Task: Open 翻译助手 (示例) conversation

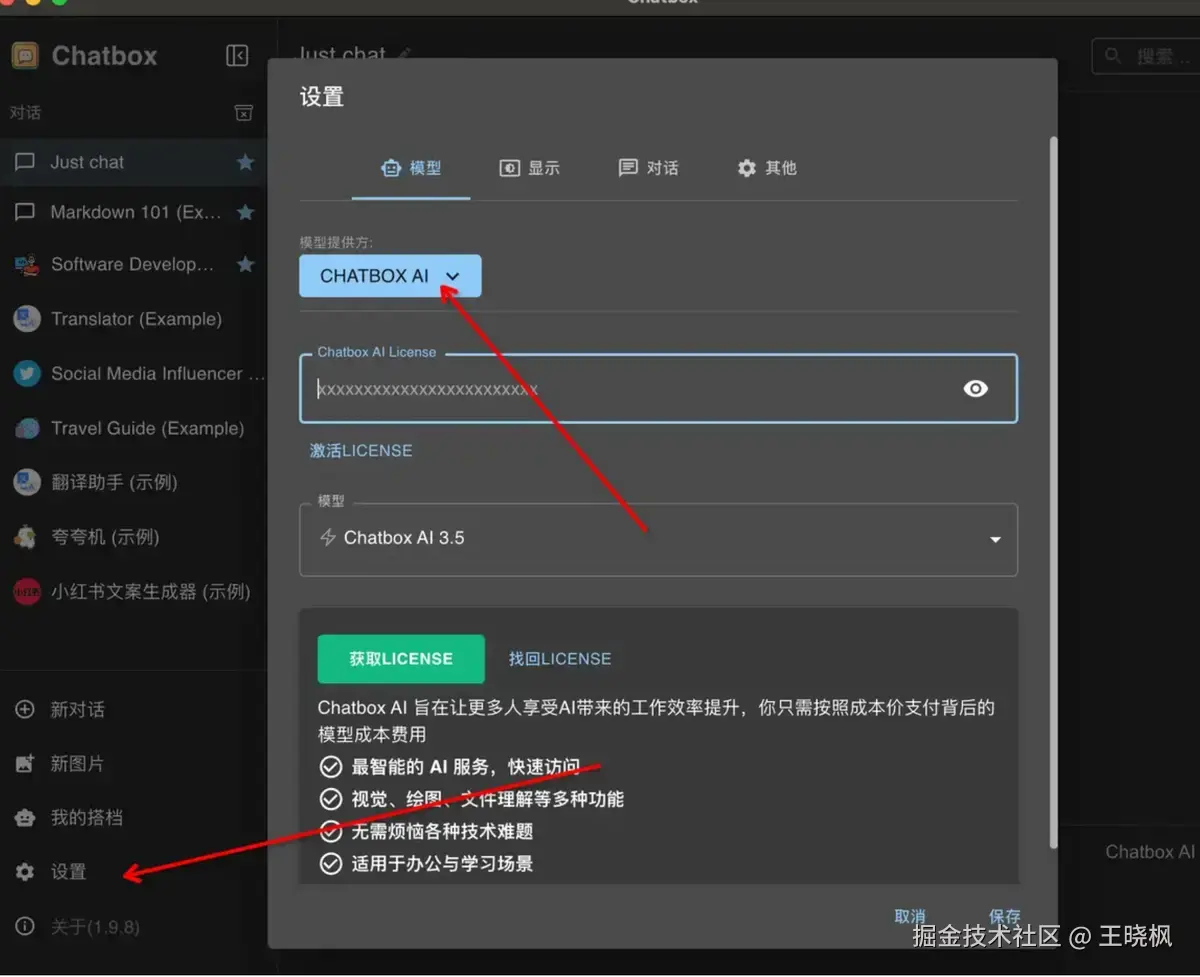Action: click(133, 482)
